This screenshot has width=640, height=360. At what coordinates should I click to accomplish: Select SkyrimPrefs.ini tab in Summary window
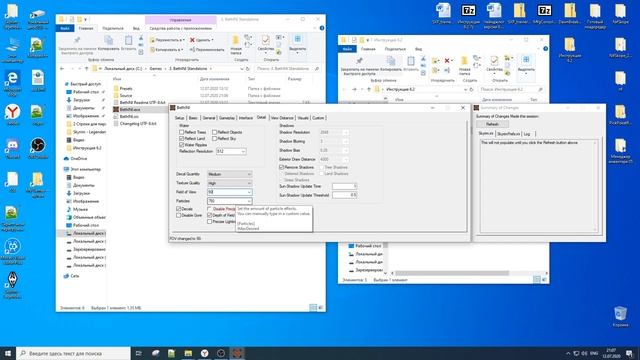click(508, 134)
